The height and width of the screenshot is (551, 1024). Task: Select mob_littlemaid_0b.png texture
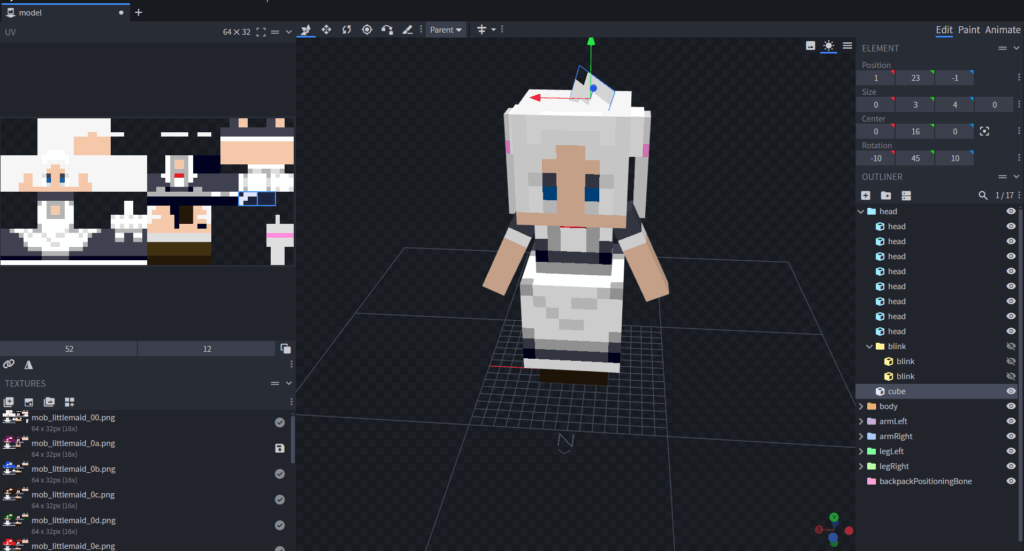(x=73, y=468)
